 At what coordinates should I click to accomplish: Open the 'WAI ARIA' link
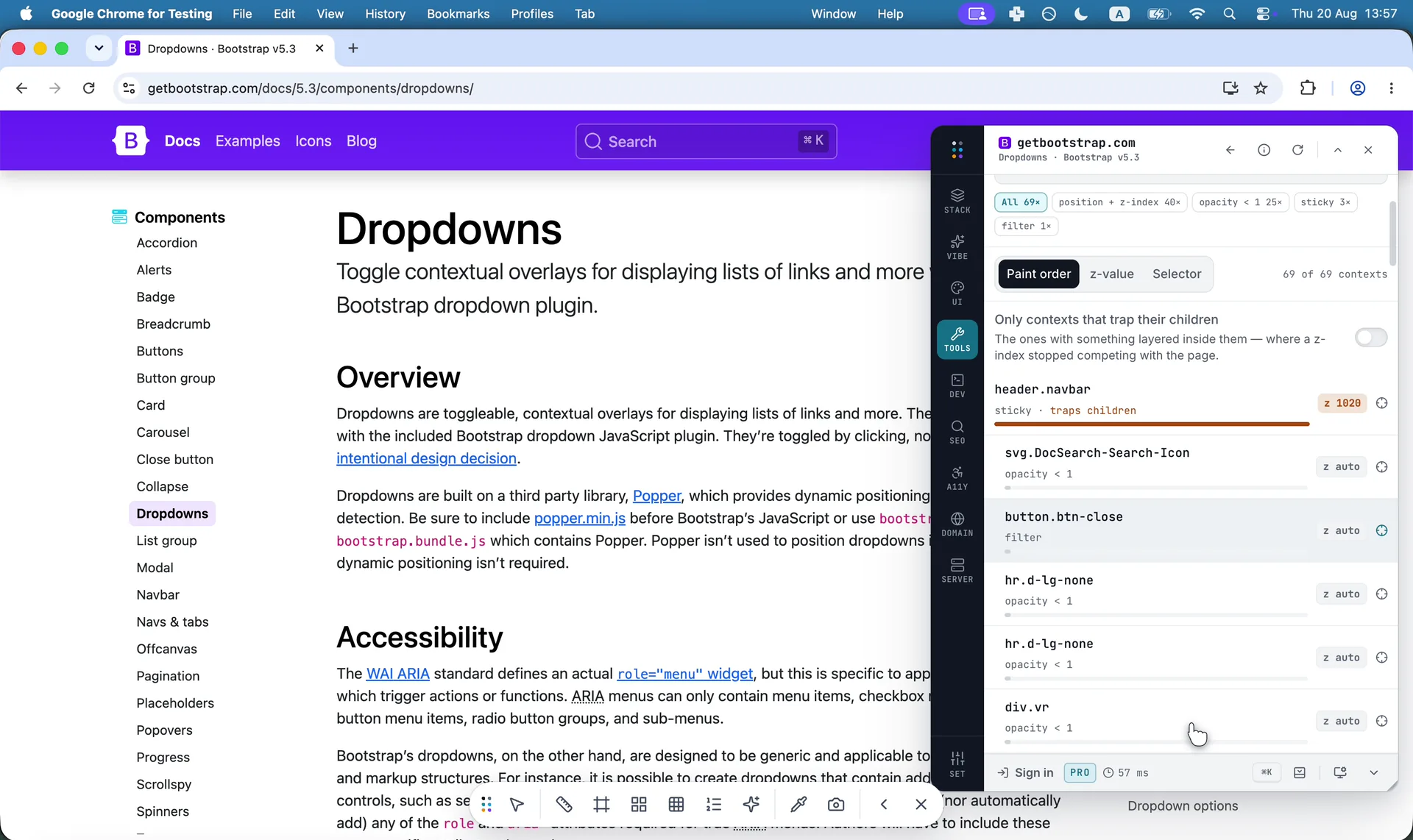[x=397, y=674]
